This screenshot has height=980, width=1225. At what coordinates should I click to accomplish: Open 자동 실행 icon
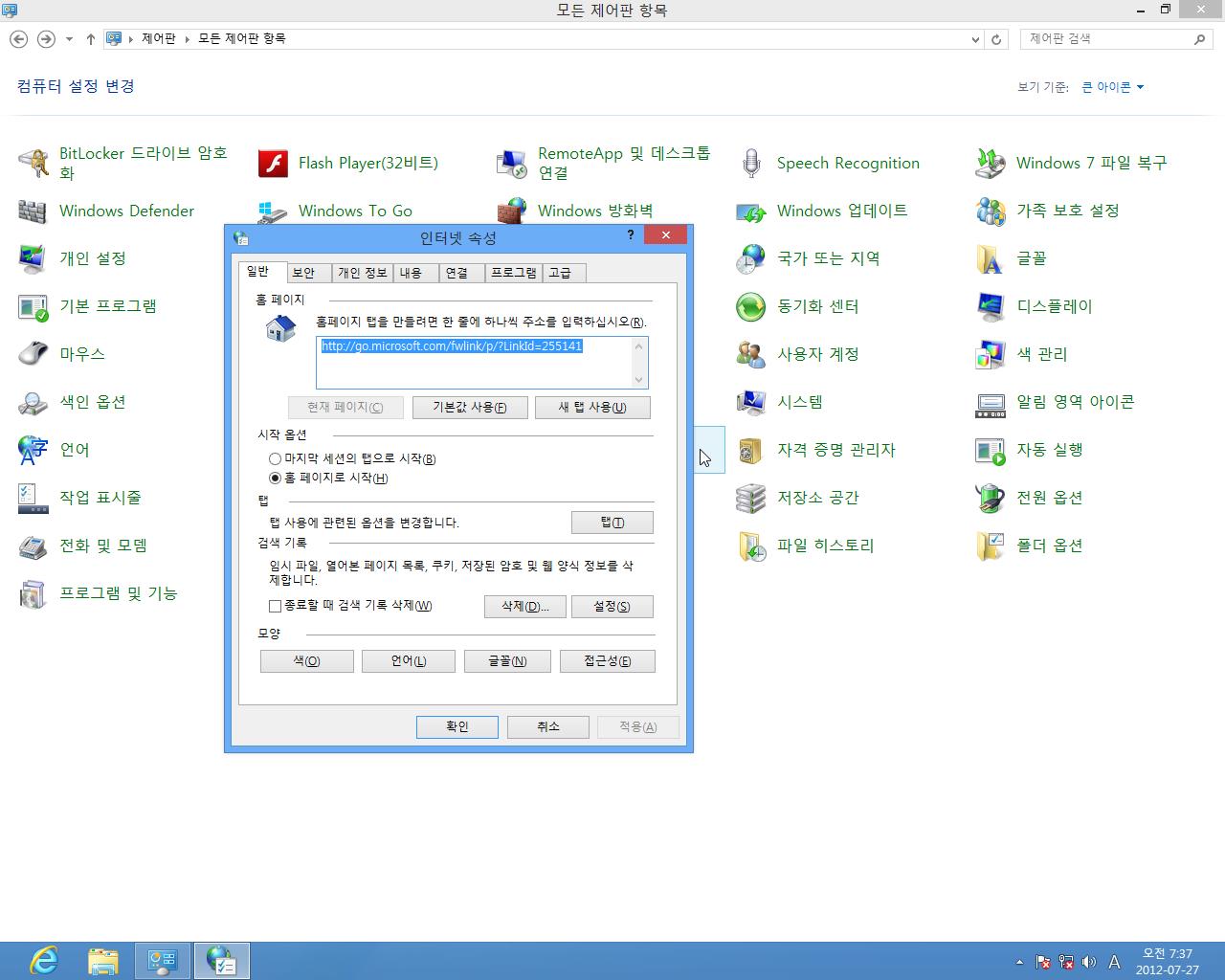(991, 450)
